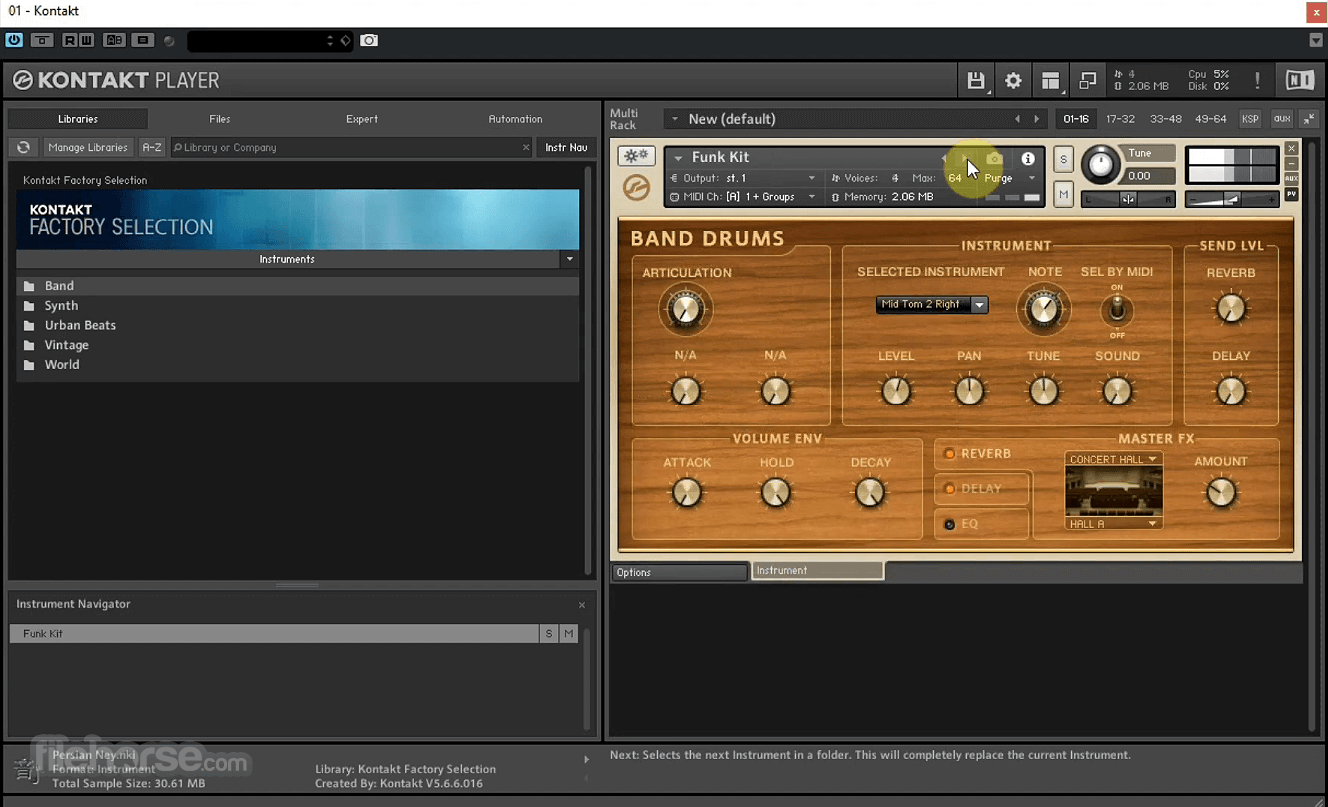Switch to the Expert tab
The image size is (1328, 807).
coord(362,119)
